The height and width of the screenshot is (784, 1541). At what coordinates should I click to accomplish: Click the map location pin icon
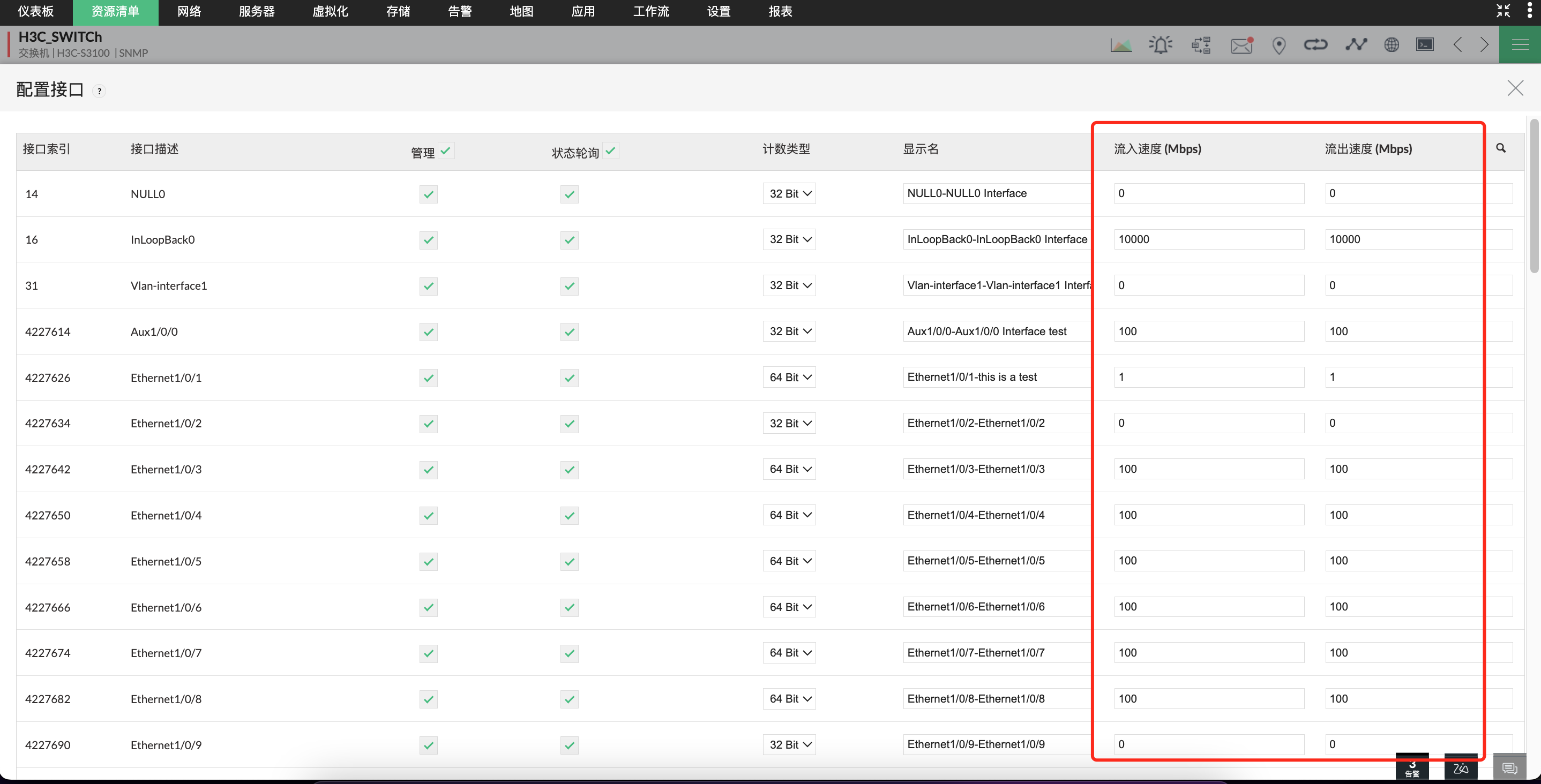(1279, 45)
